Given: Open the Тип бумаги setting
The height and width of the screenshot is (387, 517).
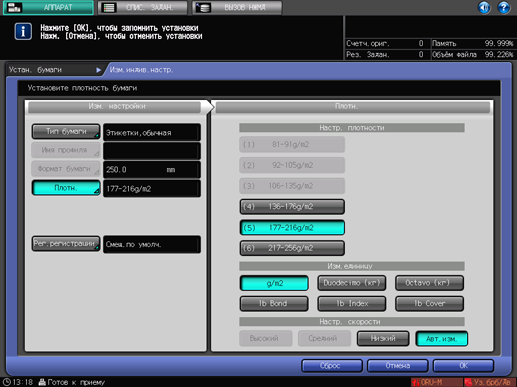Looking at the screenshot, I should 66,132.
